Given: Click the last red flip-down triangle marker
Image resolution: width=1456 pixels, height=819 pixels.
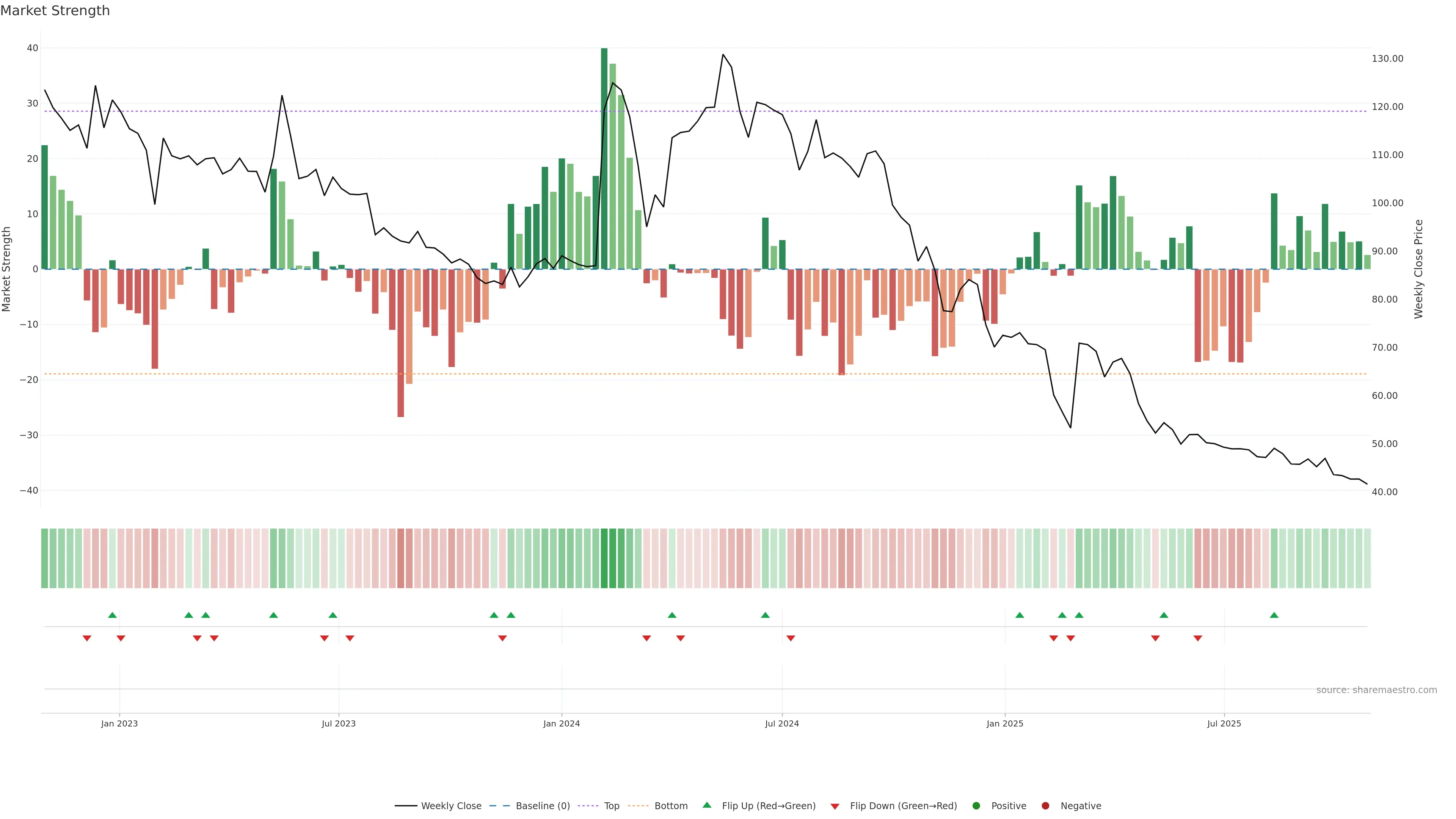Looking at the screenshot, I should [x=1198, y=638].
